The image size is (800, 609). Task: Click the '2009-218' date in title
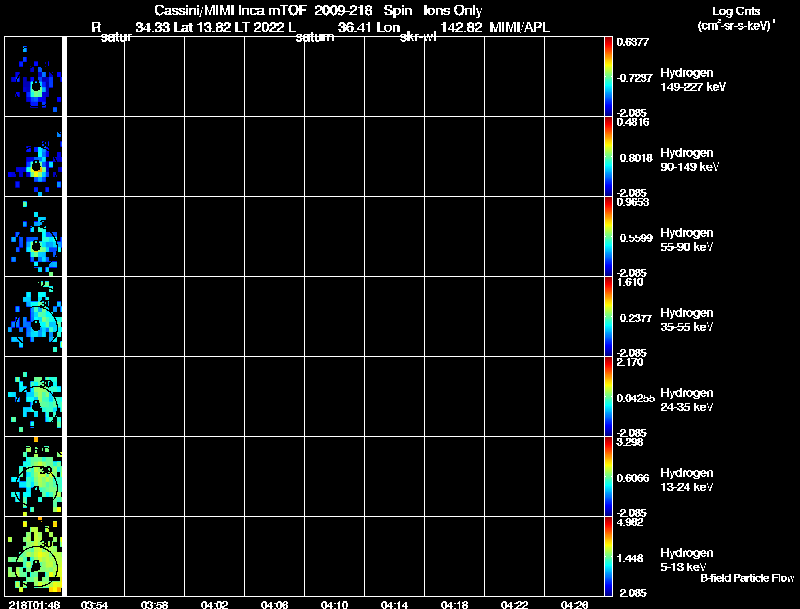coord(343,10)
